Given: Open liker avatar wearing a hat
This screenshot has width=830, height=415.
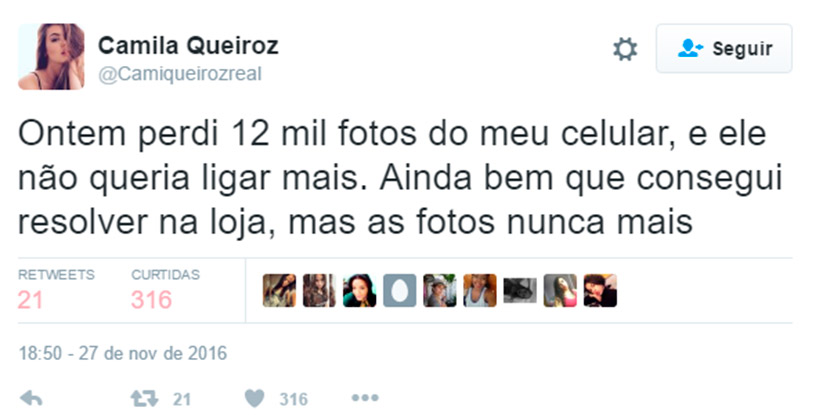Looking at the screenshot, I should point(440,291).
